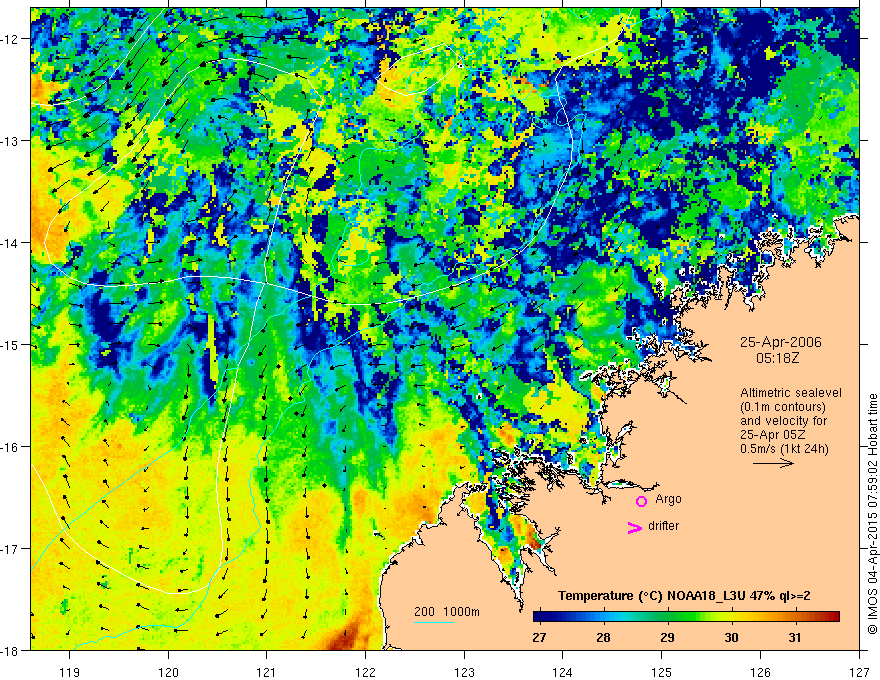Click the '05:18Z' time label
Viewport: 880px width, 680px height.
pos(777,358)
